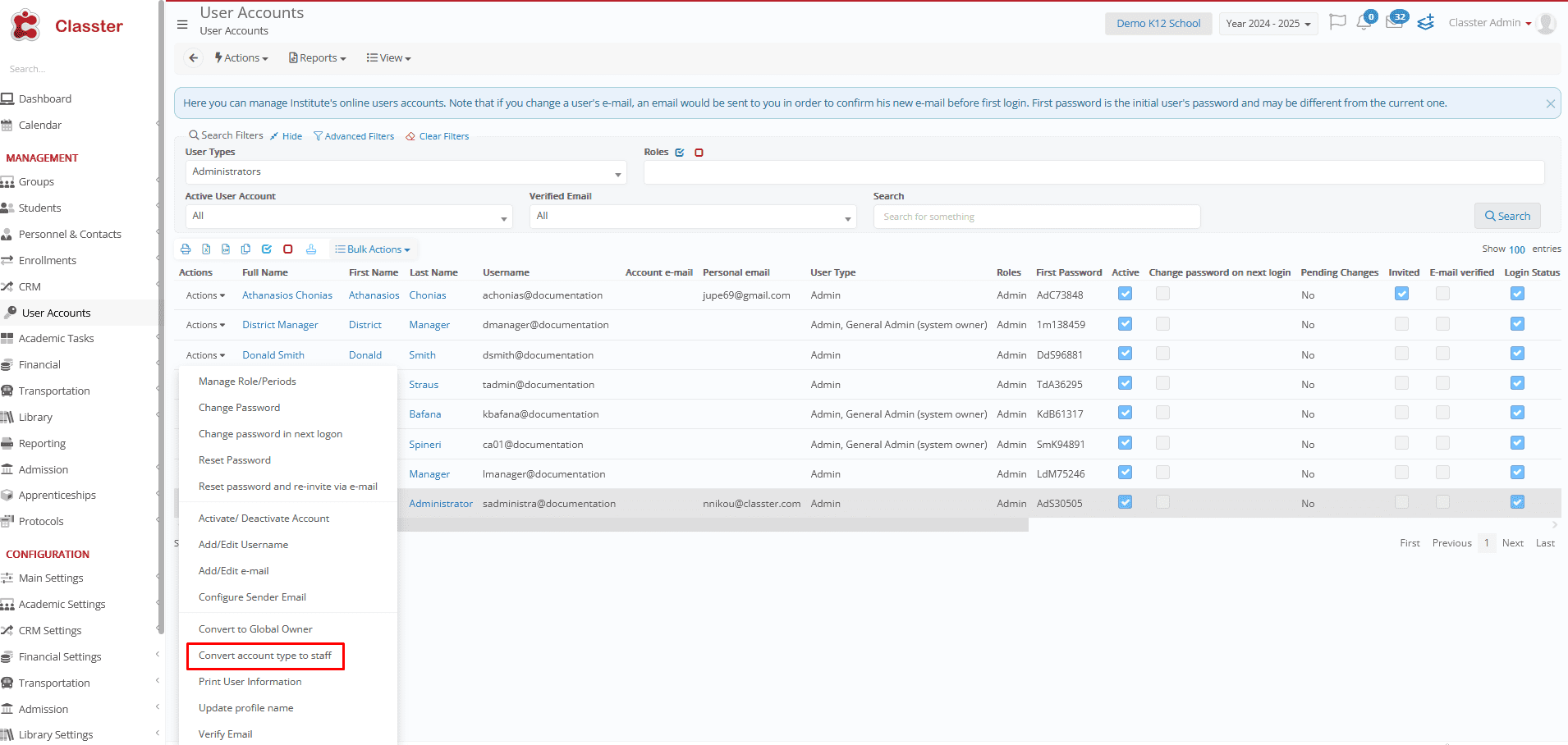Click the horizontal scrollbar under the table

coord(603,525)
